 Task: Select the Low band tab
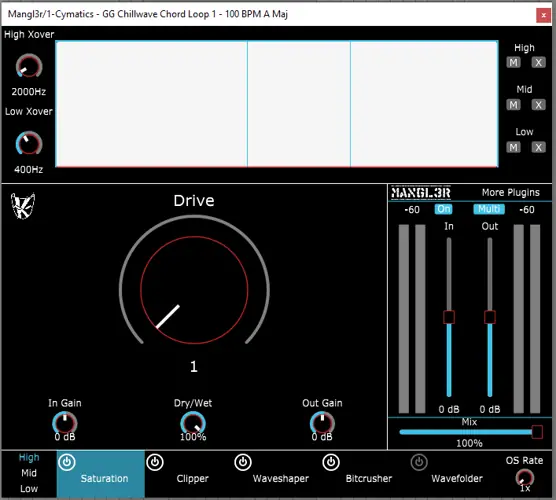pos(29,489)
